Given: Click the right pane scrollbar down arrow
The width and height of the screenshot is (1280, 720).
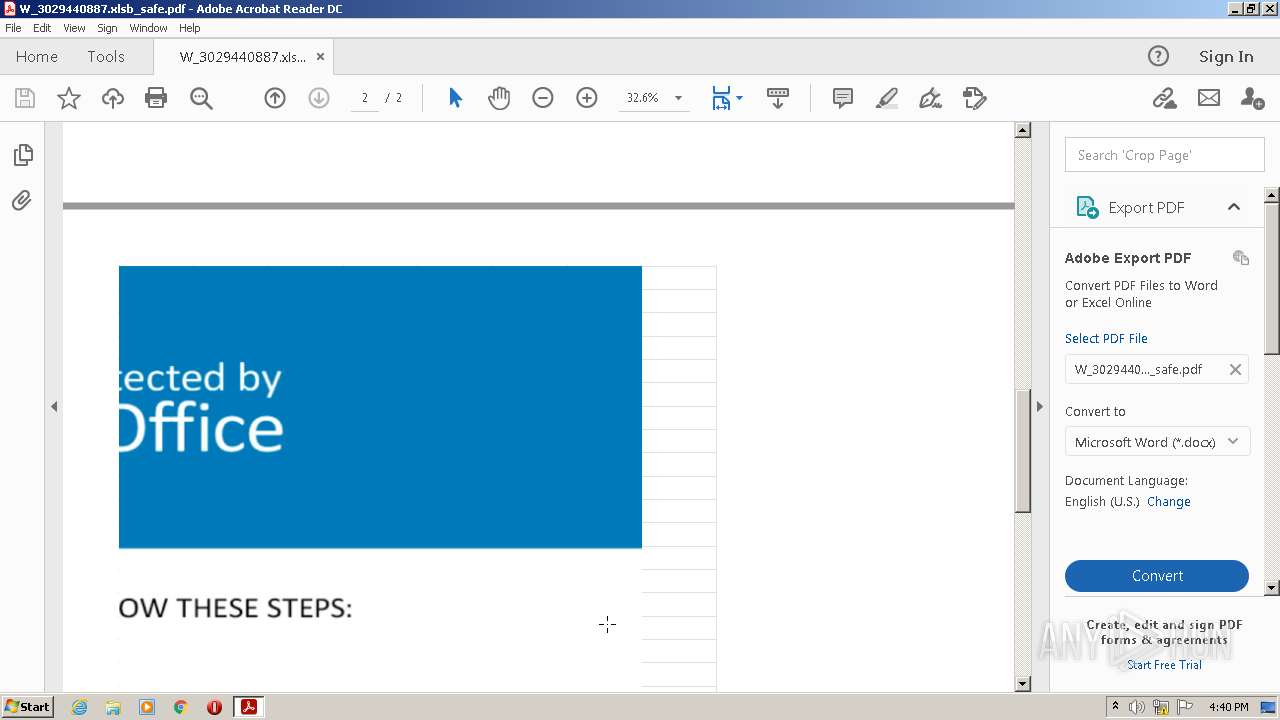Looking at the screenshot, I should point(1272,588).
